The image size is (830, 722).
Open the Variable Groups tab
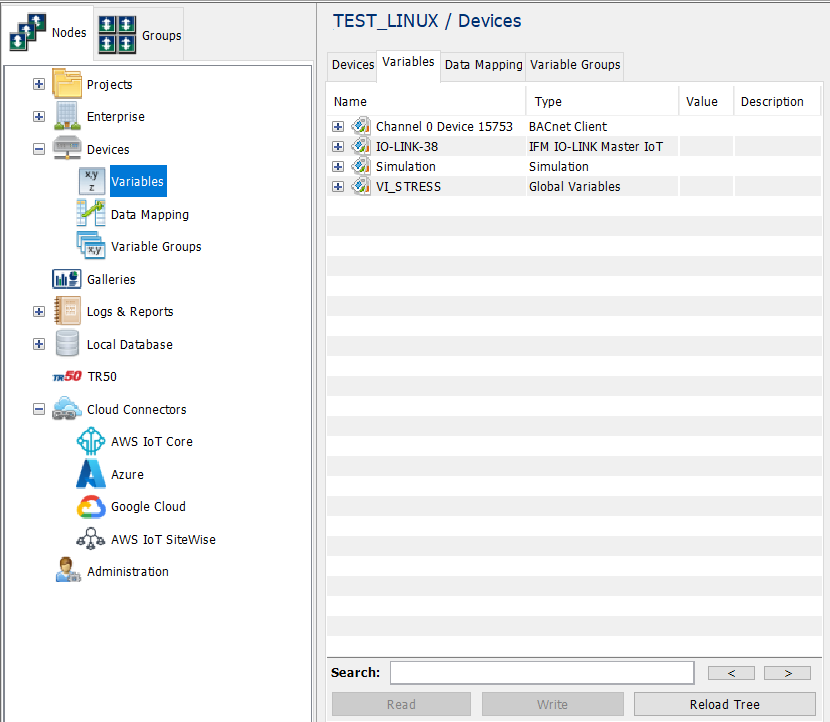575,64
